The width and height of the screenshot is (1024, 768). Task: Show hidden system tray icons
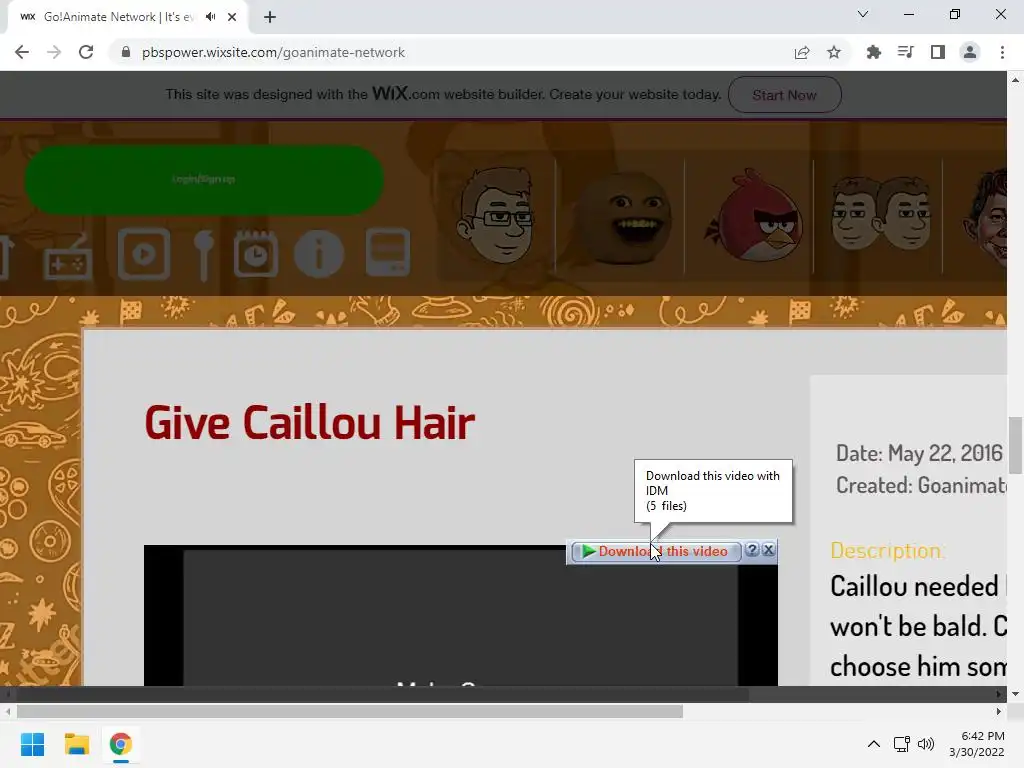click(x=874, y=744)
